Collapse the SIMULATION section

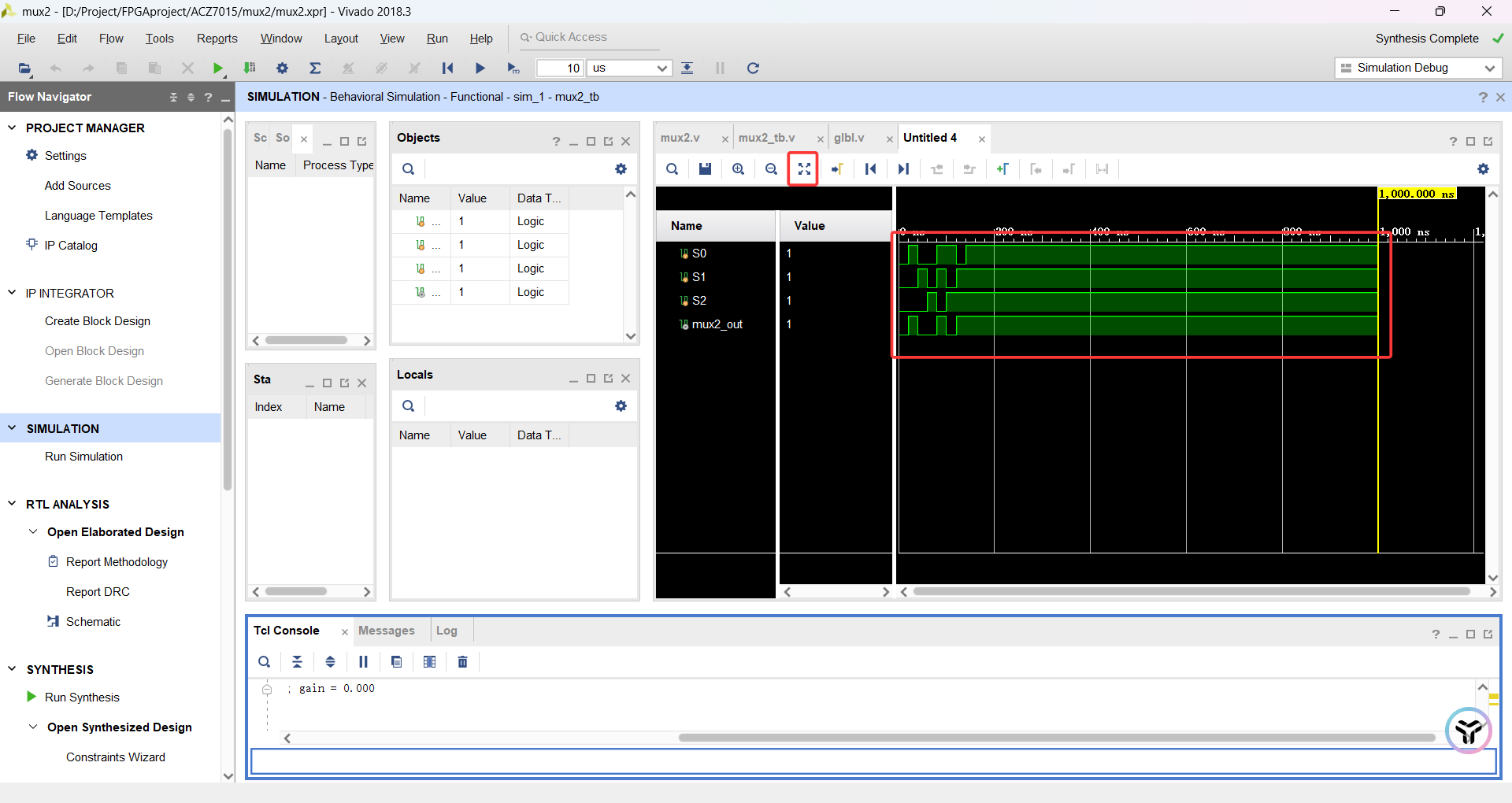(x=12, y=427)
